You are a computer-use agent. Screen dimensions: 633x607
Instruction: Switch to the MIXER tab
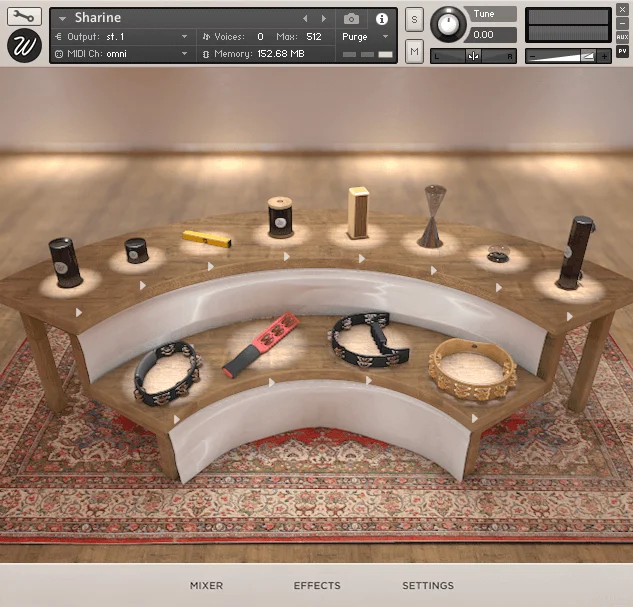206,585
